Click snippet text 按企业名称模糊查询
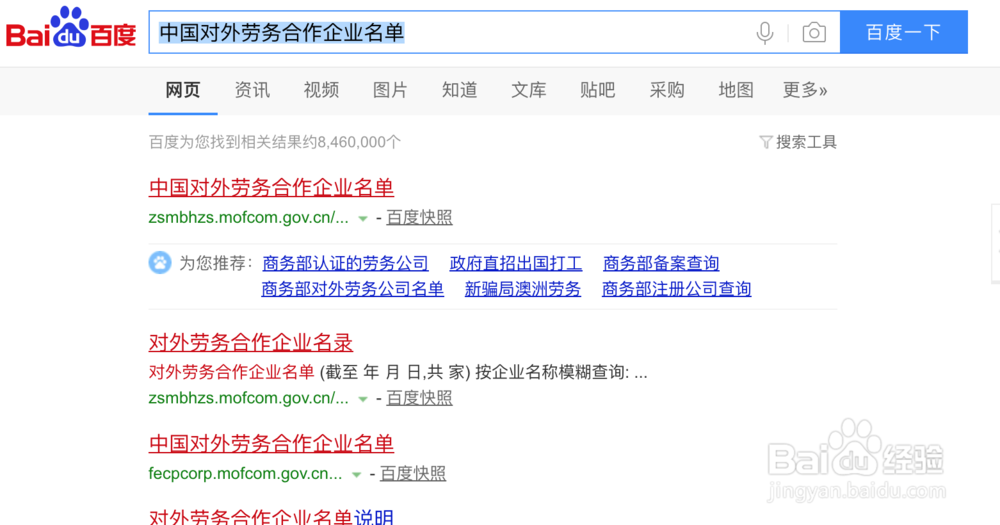Screen dimensions: 1000x525 click(552, 372)
